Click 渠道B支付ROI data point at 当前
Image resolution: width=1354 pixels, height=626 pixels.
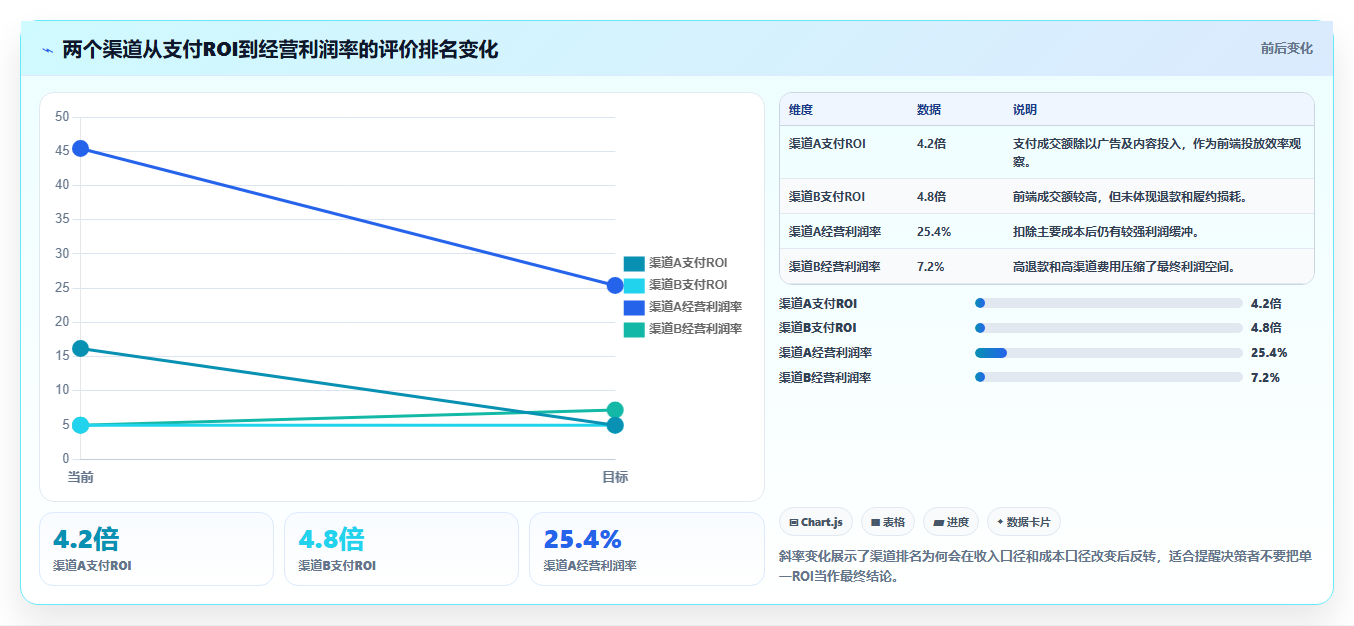(80, 425)
